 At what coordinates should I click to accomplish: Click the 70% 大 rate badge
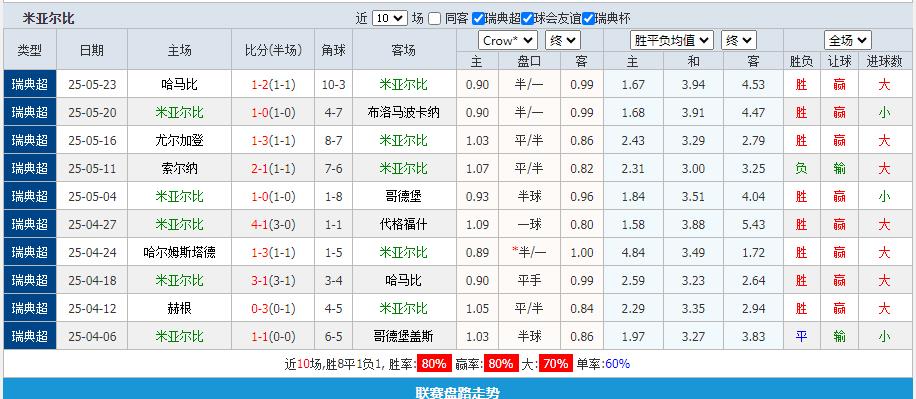pos(556,364)
